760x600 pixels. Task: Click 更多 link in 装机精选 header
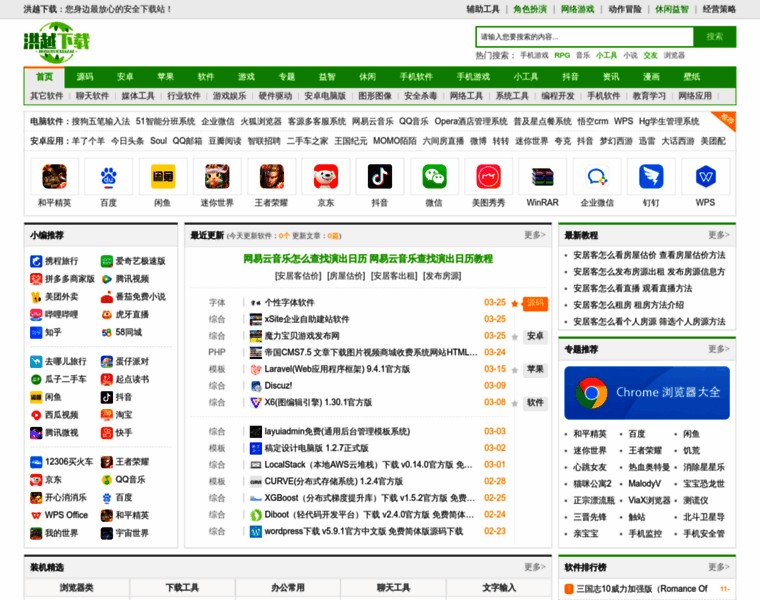(x=535, y=567)
